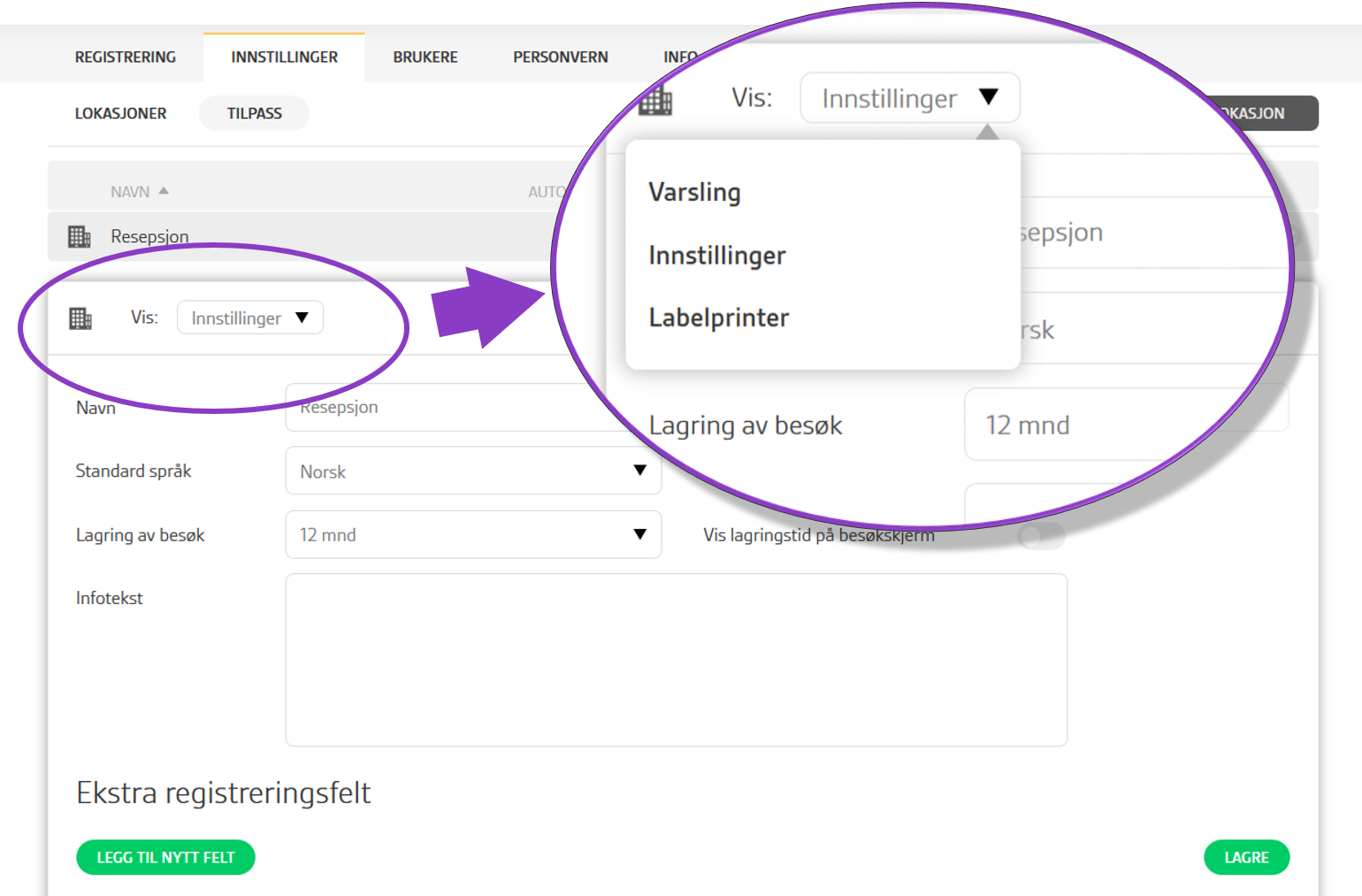Click the building icon in the Resepsjon row
This screenshot has width=1362, height=896.
[80, 236]
